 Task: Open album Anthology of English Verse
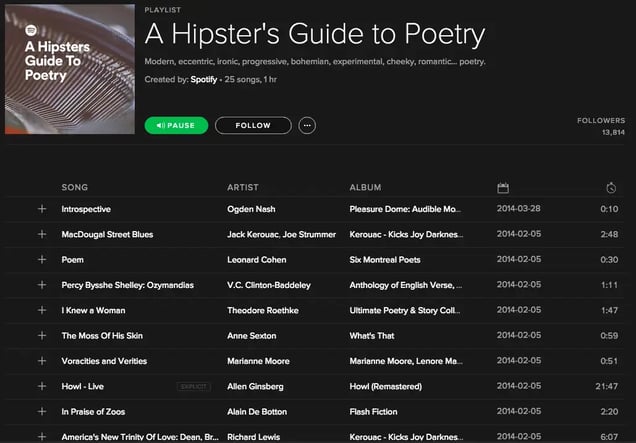pyautogui.click(x=406, y=285)
